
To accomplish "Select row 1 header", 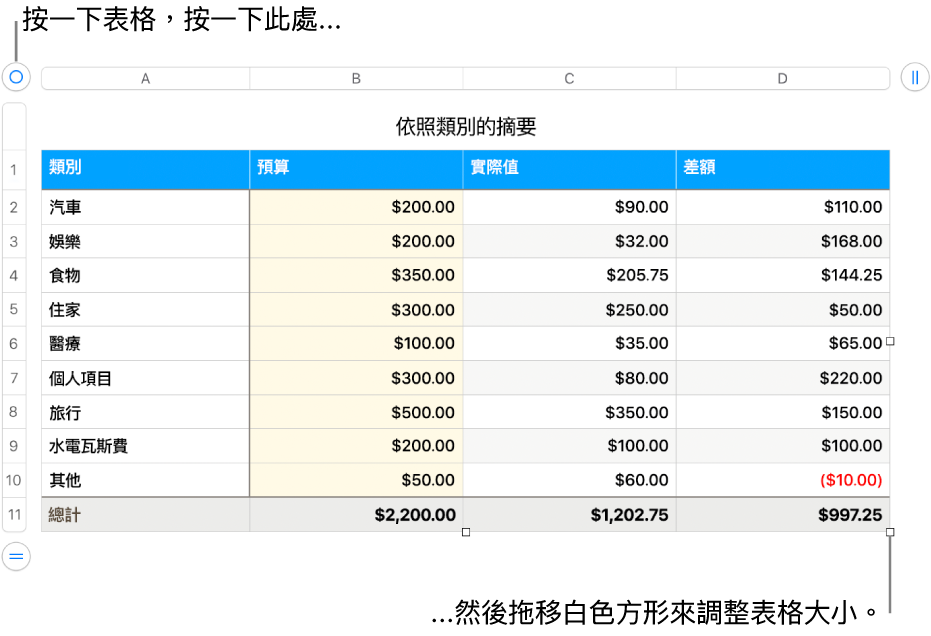I will [x=14, y=170].
